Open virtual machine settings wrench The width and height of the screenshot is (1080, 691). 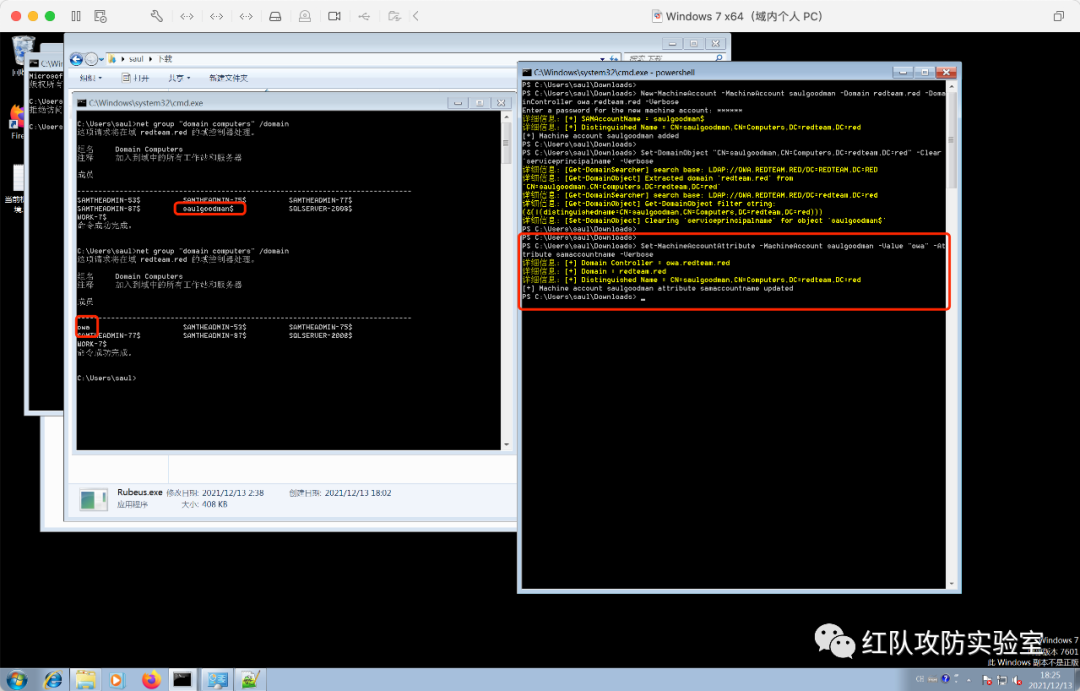pyautogui.click(x=156, y=16)
